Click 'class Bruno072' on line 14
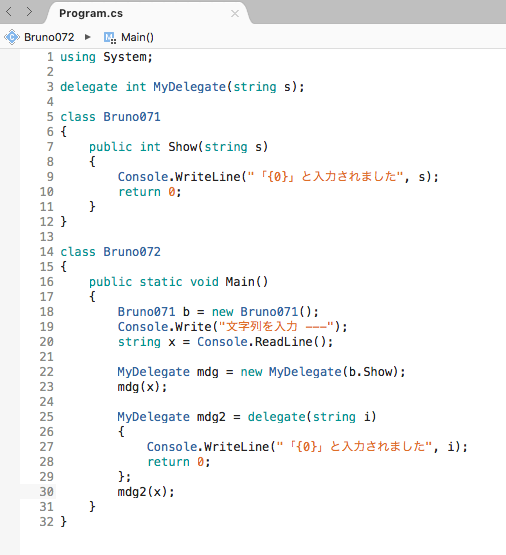 [x=110, y=252]
